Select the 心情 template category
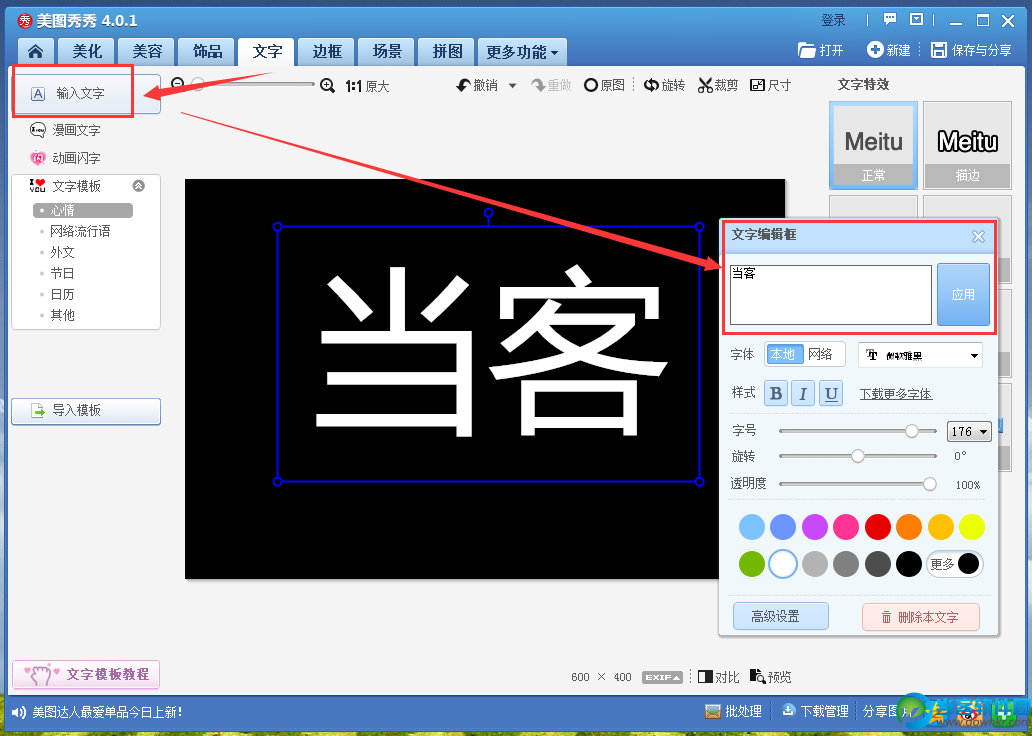1032x736 pixels. pos(83,210)
